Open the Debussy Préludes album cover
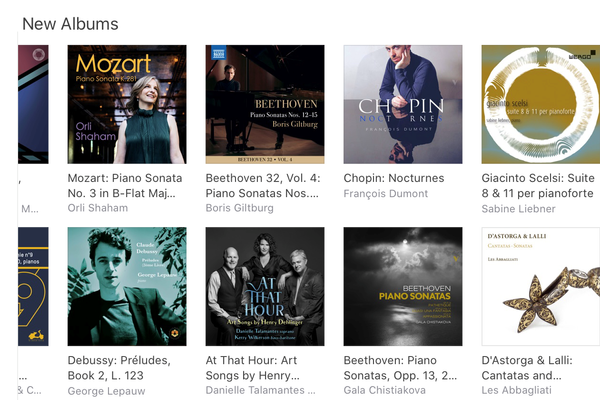This screenshot has width=600, height=400. pos(127,286)
